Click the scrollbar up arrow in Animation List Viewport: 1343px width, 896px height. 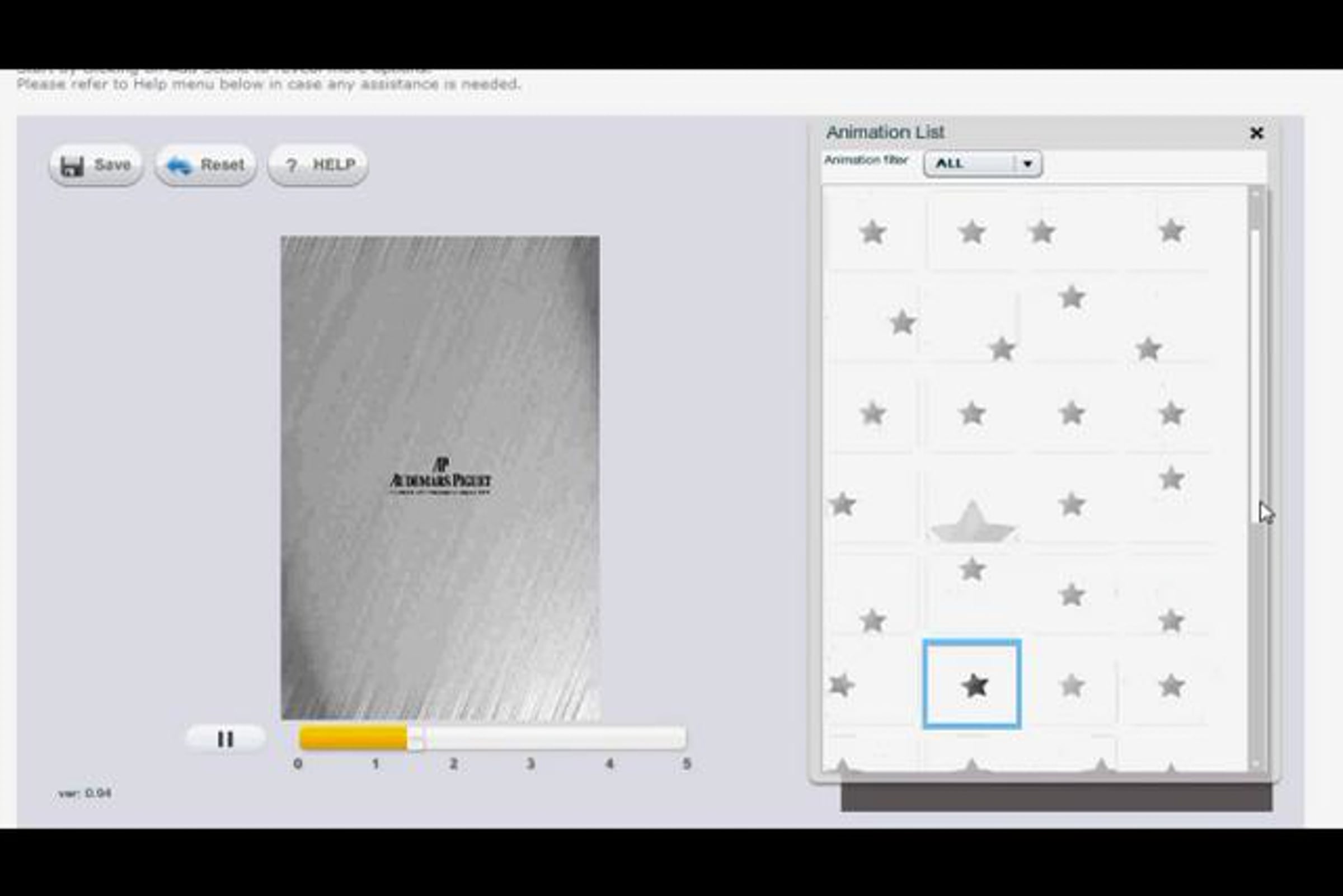pos(1256,195)
